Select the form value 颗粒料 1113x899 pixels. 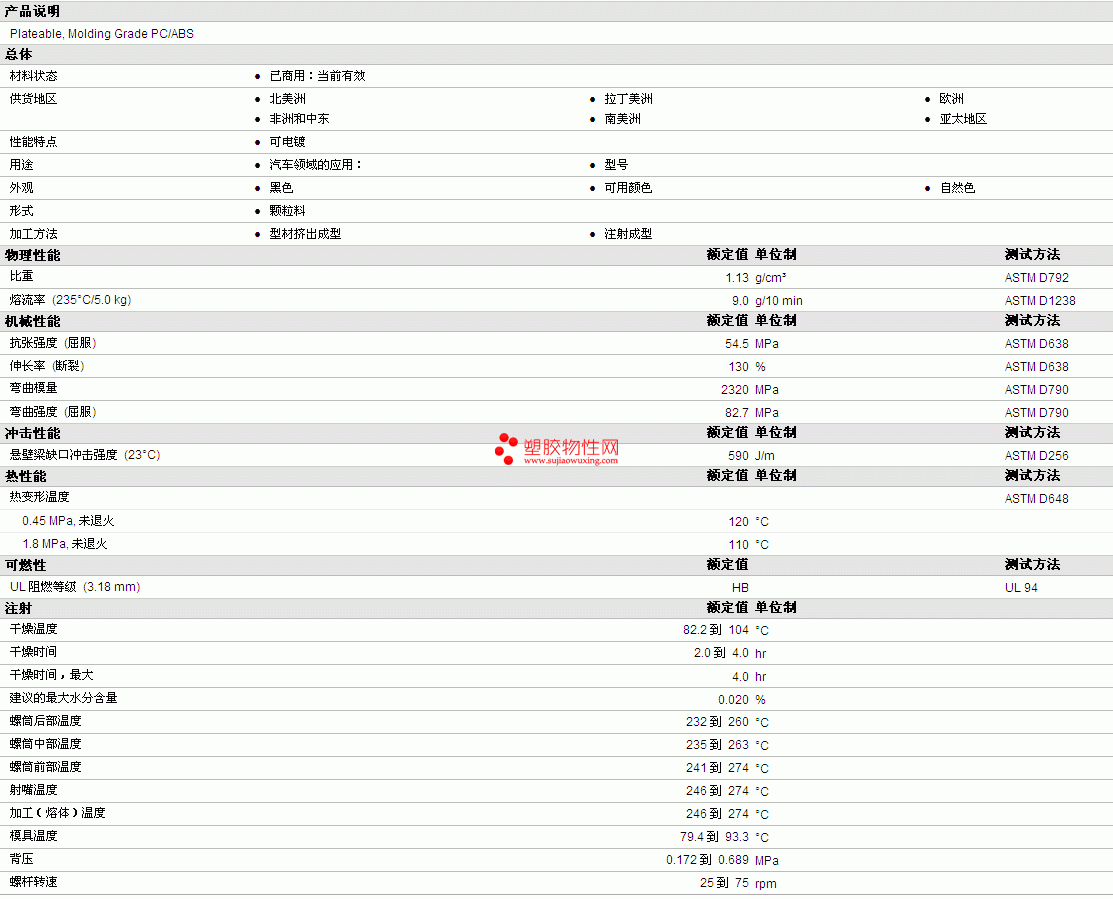click(287, 211)
